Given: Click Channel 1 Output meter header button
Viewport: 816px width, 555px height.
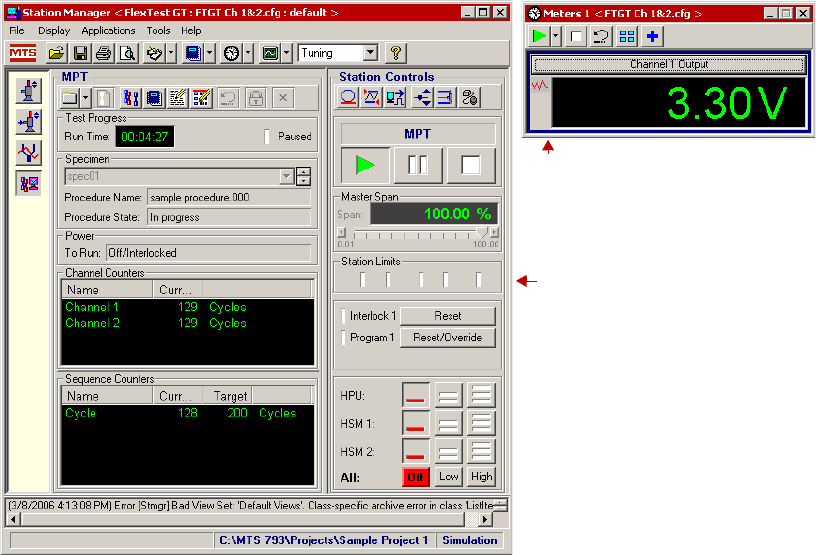Looking at the screenshot, I should (669, 65).
